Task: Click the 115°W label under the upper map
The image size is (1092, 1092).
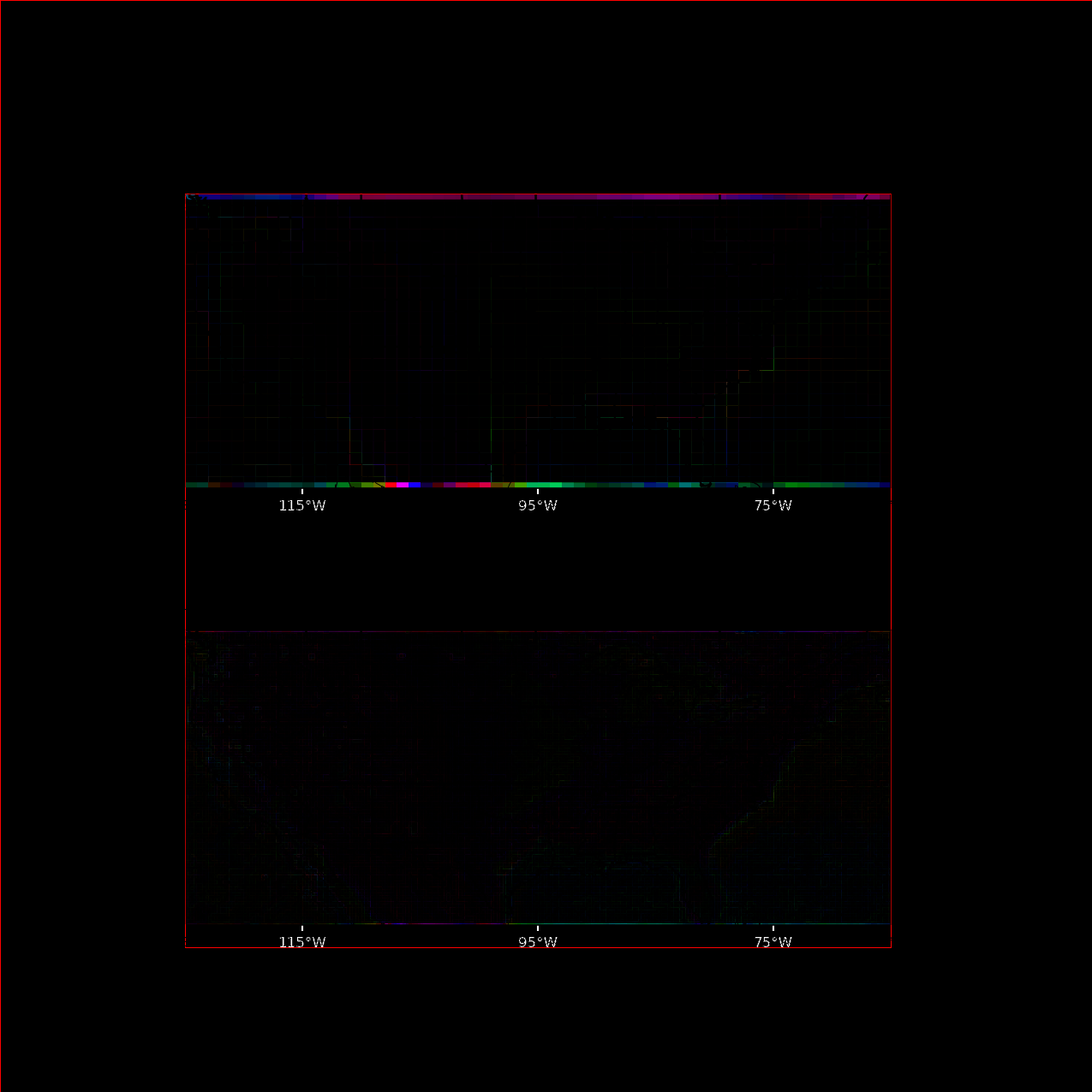Action: [302, 505]
